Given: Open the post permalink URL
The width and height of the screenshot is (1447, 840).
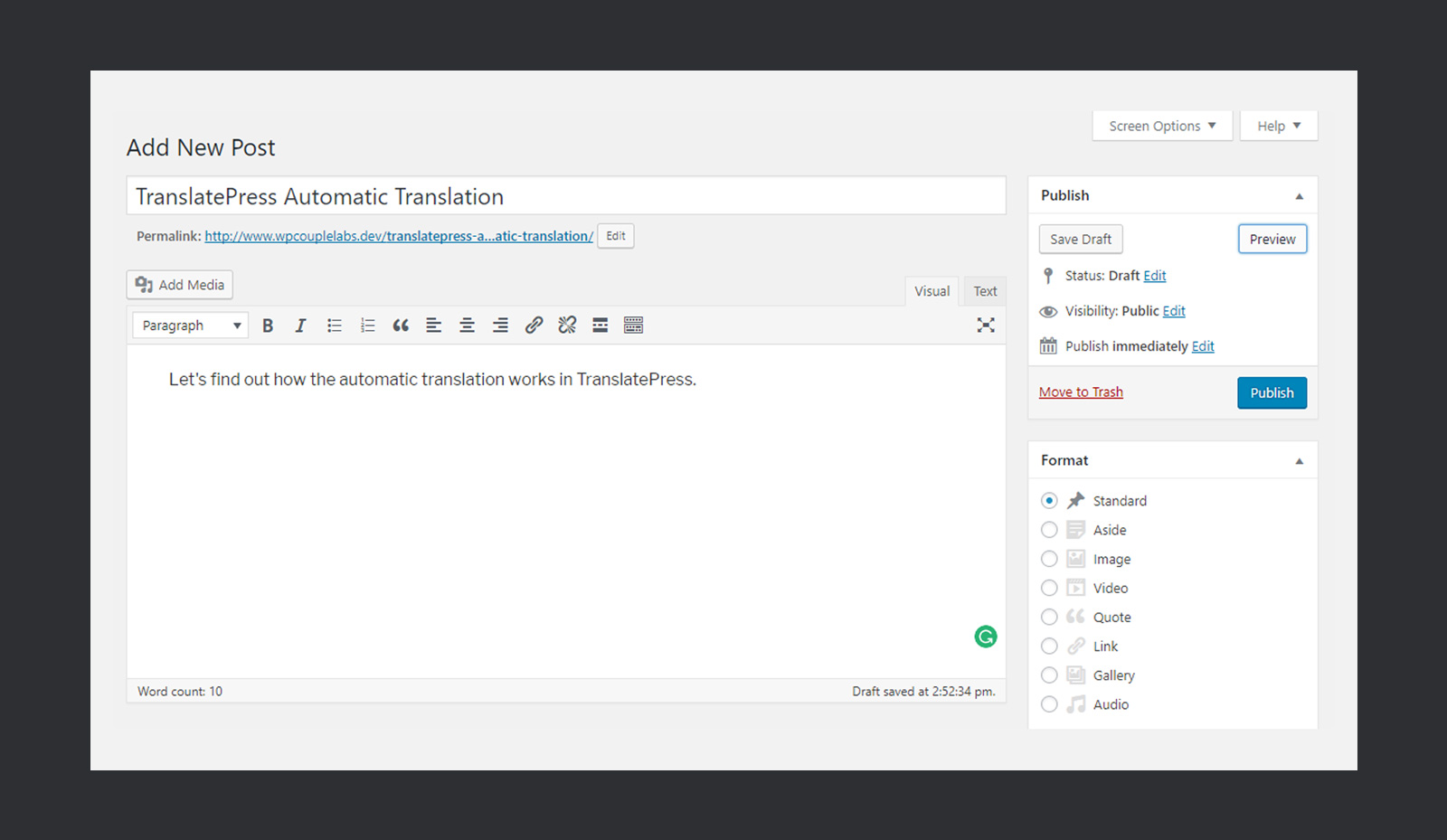Looking at the screenshot, I should tap(399, 236).
